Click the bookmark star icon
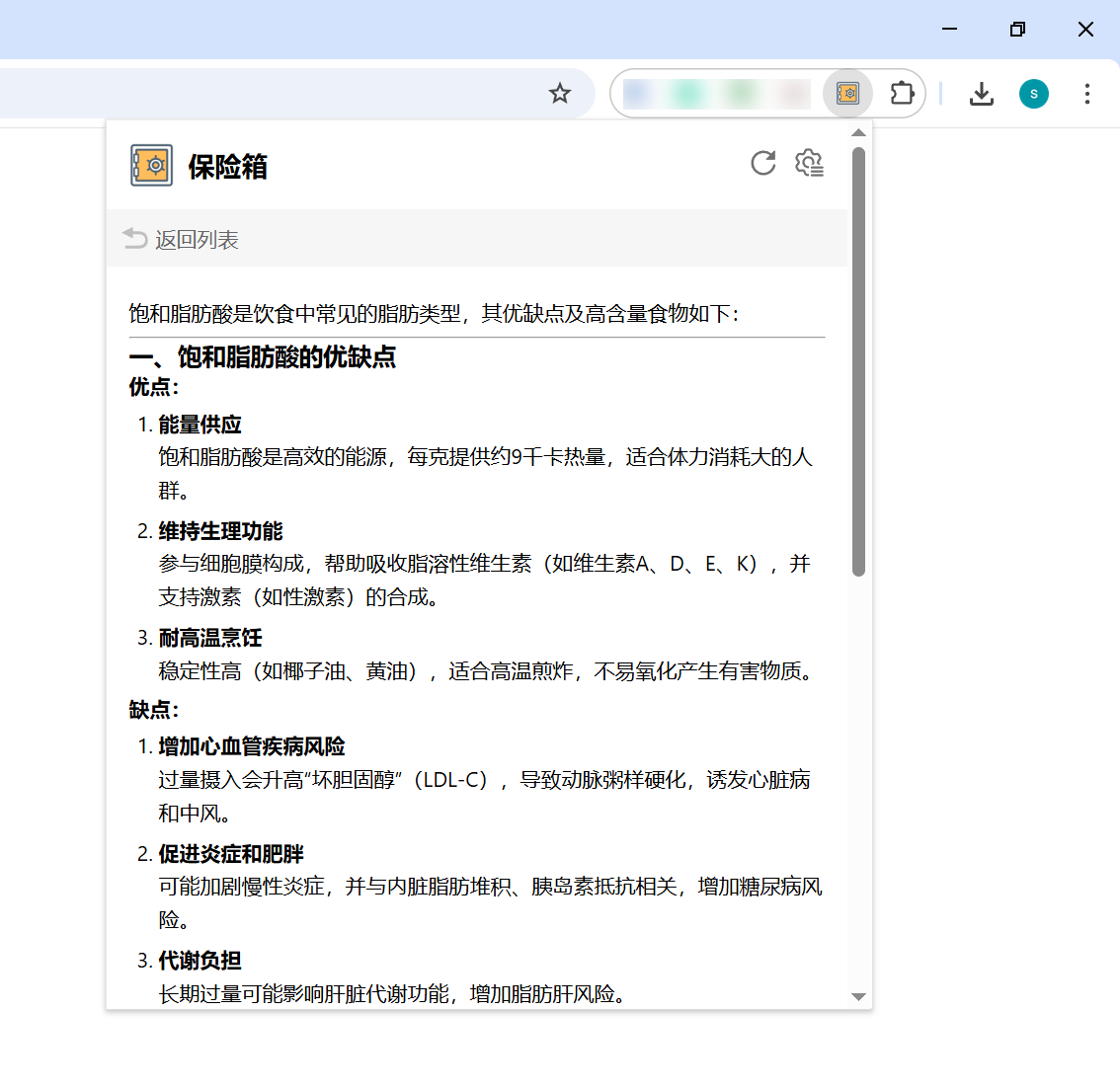Screen dimensions: 1120x1089 coord(560,94)
